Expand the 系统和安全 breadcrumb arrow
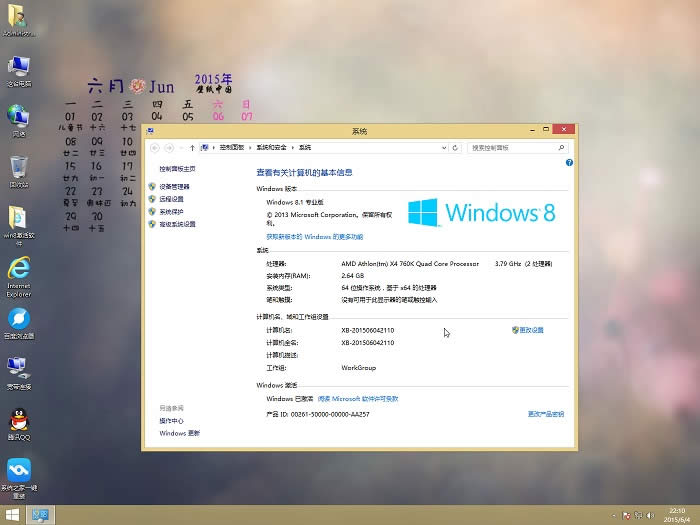The width and height of the screenshot is (700, 525). (294, 147)
